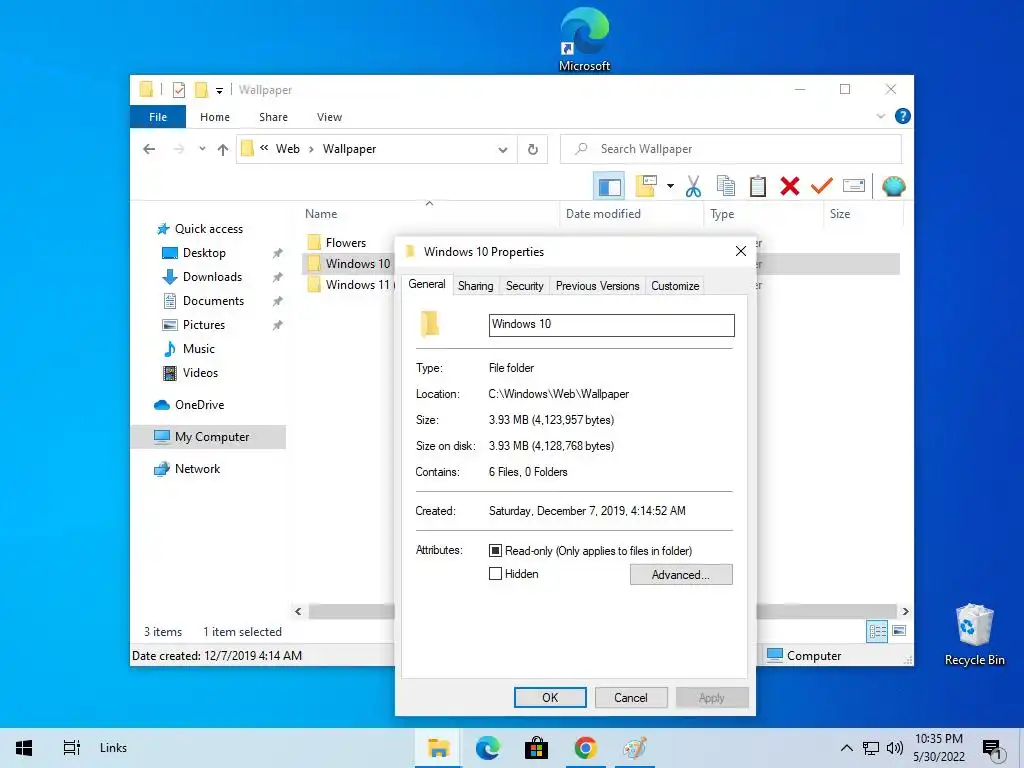Open Task View on the taskbar
Screen dimensions: 1024x768
tap(71, 748)
